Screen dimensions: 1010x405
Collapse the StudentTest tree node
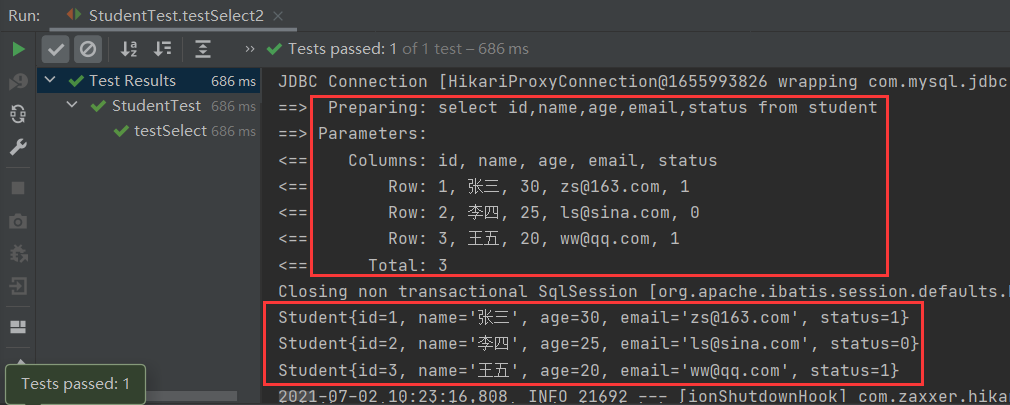[x=73, y=106]
